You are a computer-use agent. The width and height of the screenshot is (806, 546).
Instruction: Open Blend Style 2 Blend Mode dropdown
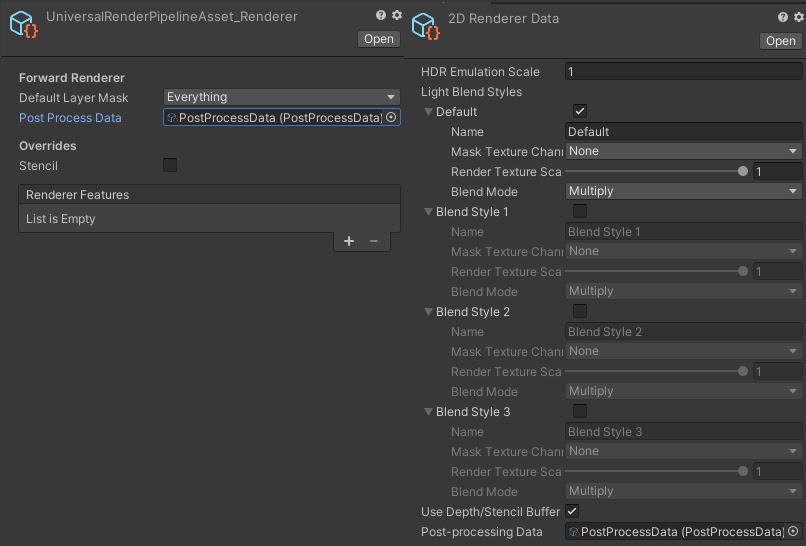point(684,391)
